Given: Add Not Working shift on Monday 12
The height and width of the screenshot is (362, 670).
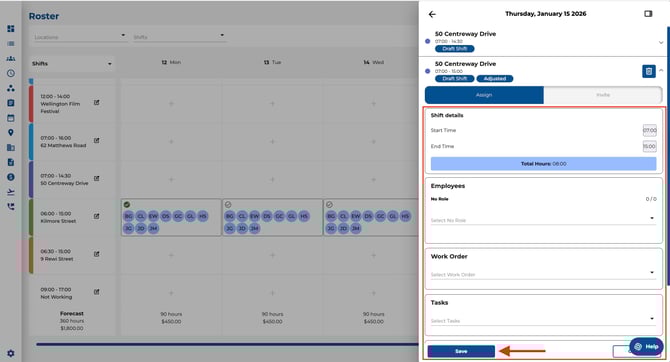Looking at the screenshot, I should [x=171, y=293].
